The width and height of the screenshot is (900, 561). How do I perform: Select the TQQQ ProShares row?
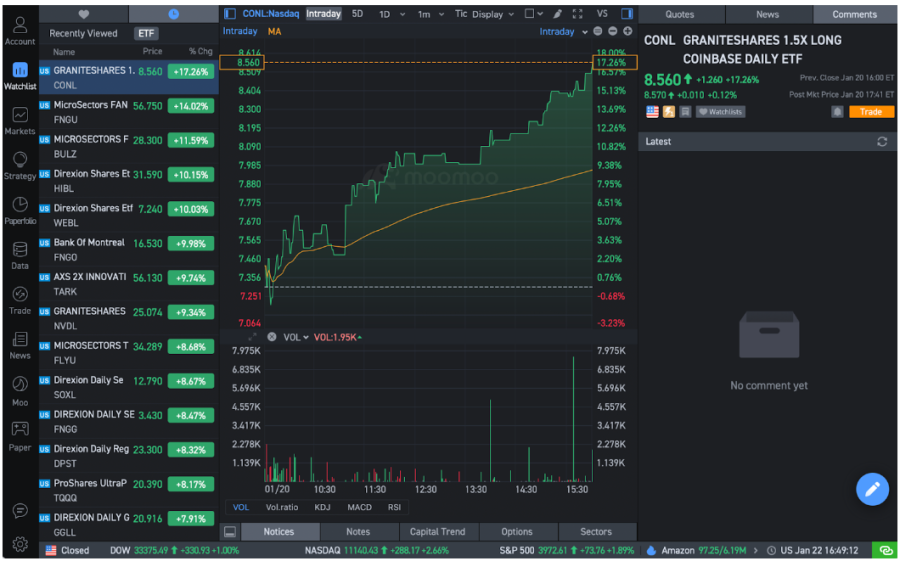(129, 490)
